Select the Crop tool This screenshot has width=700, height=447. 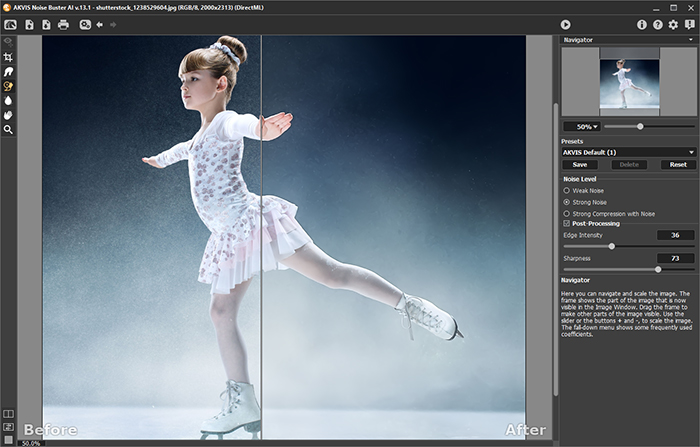tap(8, 58)
